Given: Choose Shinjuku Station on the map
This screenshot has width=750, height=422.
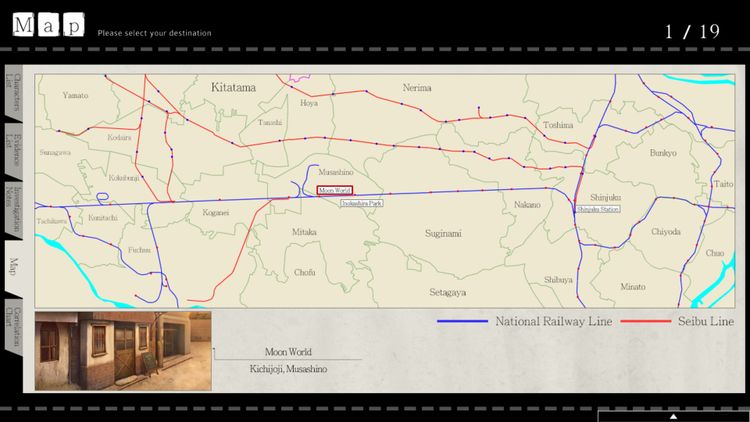Looking at the screenshot, I should pyautogui.click(x=597, y=209).
